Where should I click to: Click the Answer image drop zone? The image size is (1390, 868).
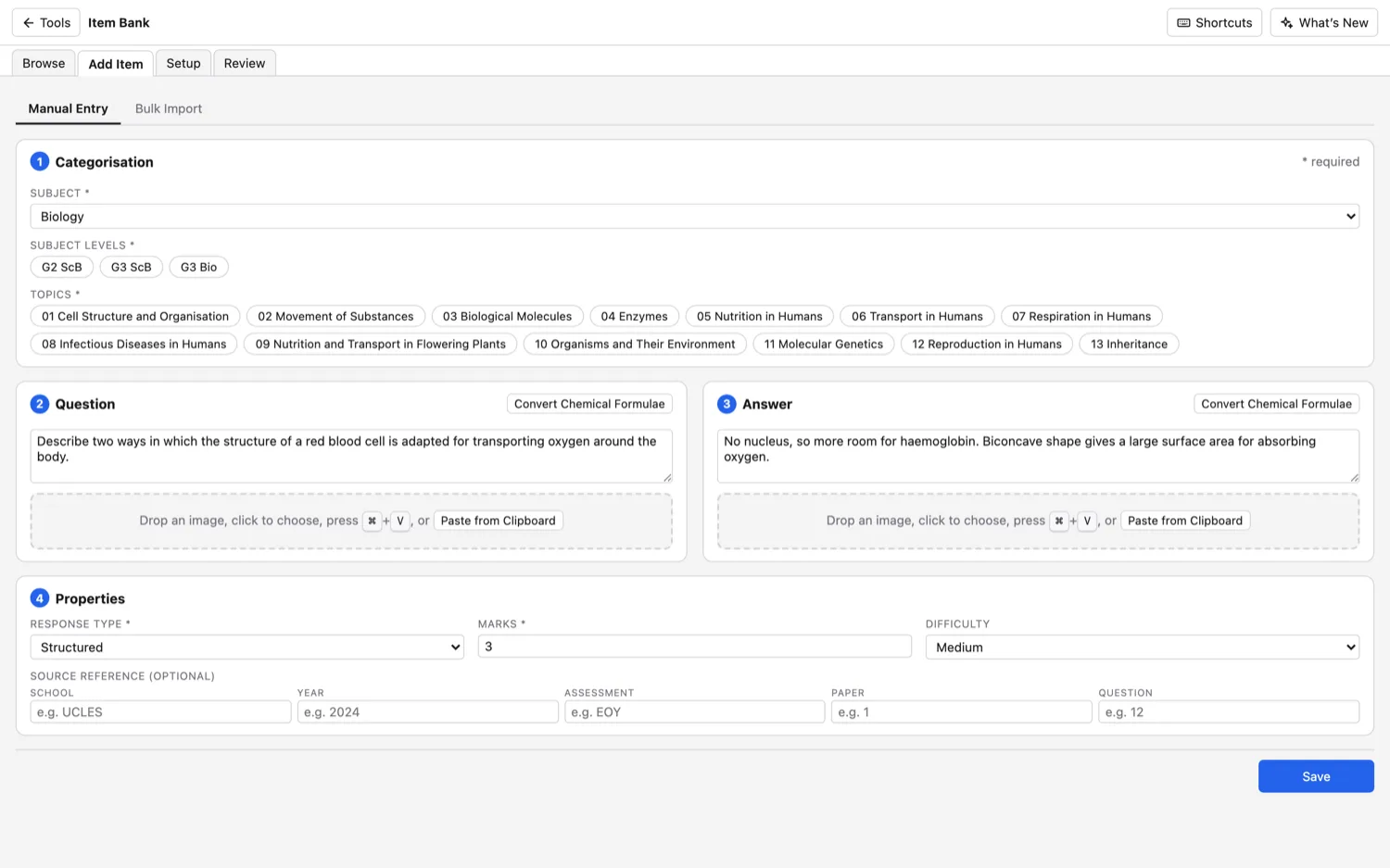tap(1038, 521)
